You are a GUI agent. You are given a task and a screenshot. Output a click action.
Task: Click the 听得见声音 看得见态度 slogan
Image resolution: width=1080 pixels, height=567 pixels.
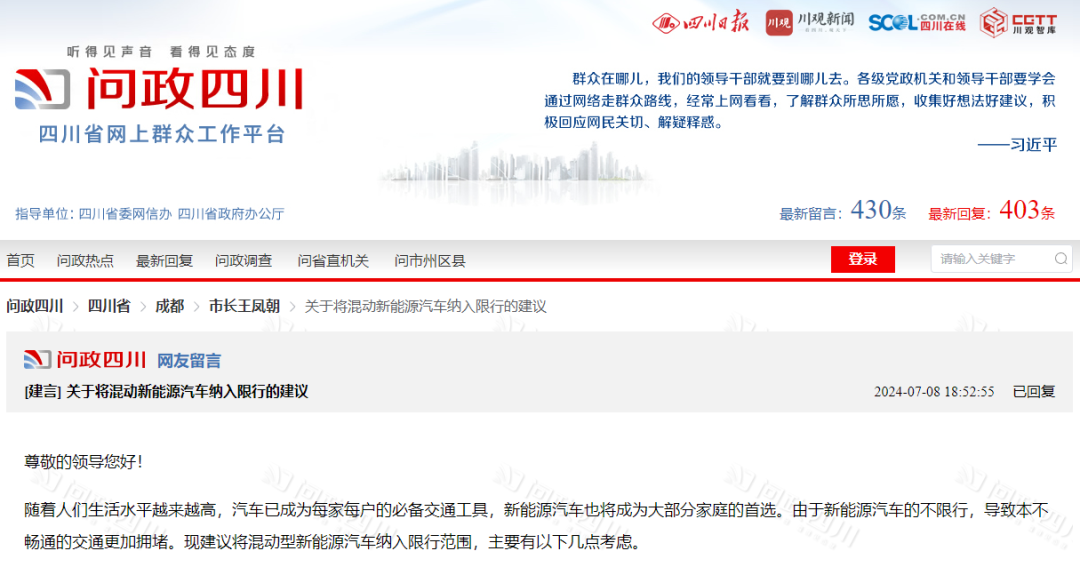tap(161, 52)
